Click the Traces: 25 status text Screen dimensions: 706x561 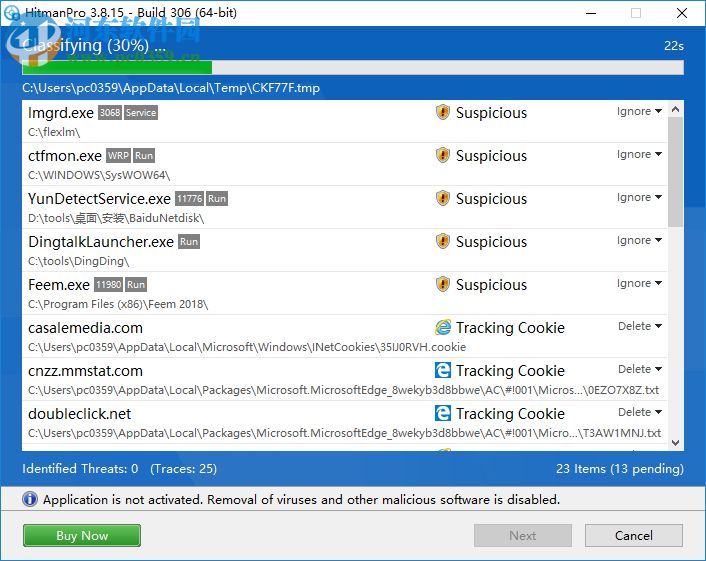[183, 468]
